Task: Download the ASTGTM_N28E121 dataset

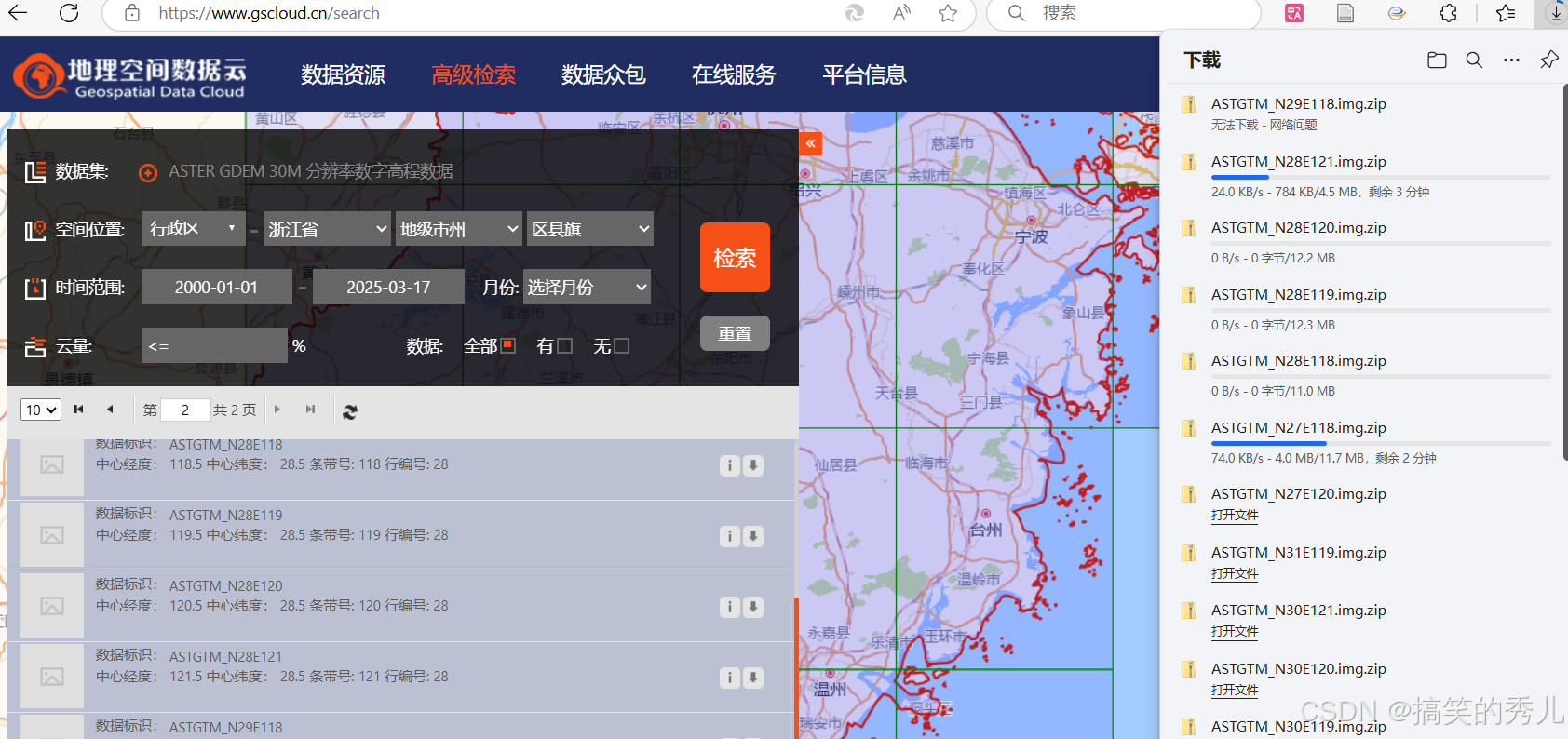Action: [753, 678]
